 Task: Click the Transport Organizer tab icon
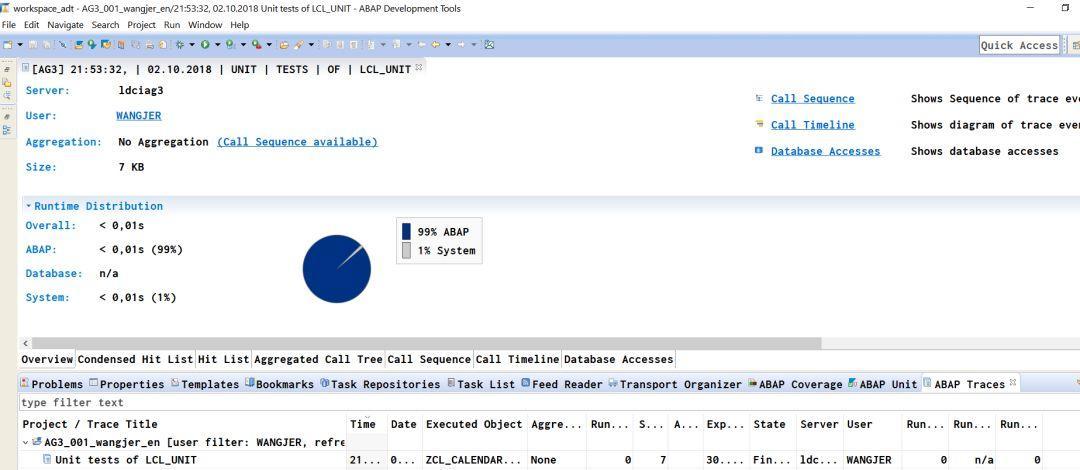[x=613, y=383]
